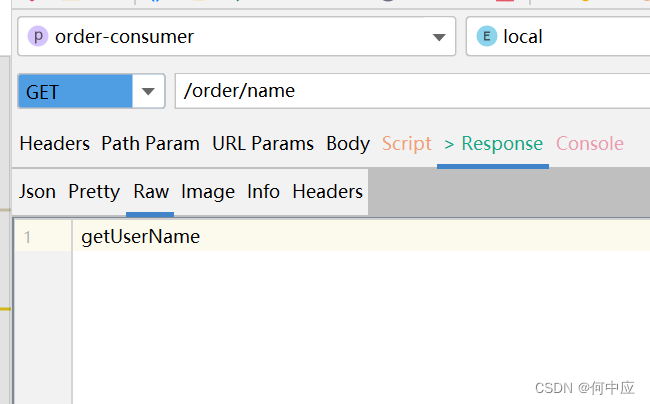This screenshot has height=404, width=650.
Task: Show the response Info tab
Action: pyautogui.click(x=263, y=192)
